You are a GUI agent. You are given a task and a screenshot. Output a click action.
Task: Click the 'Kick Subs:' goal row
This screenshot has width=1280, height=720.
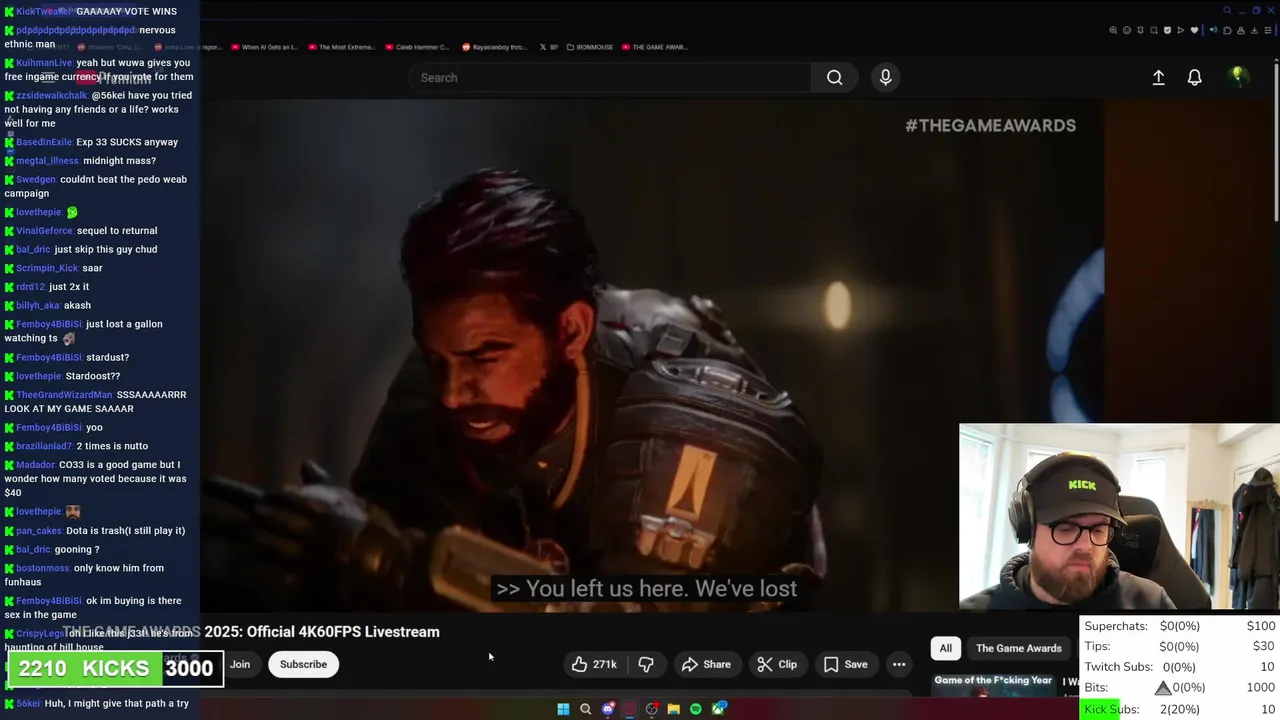click(x=1179, y=709)
